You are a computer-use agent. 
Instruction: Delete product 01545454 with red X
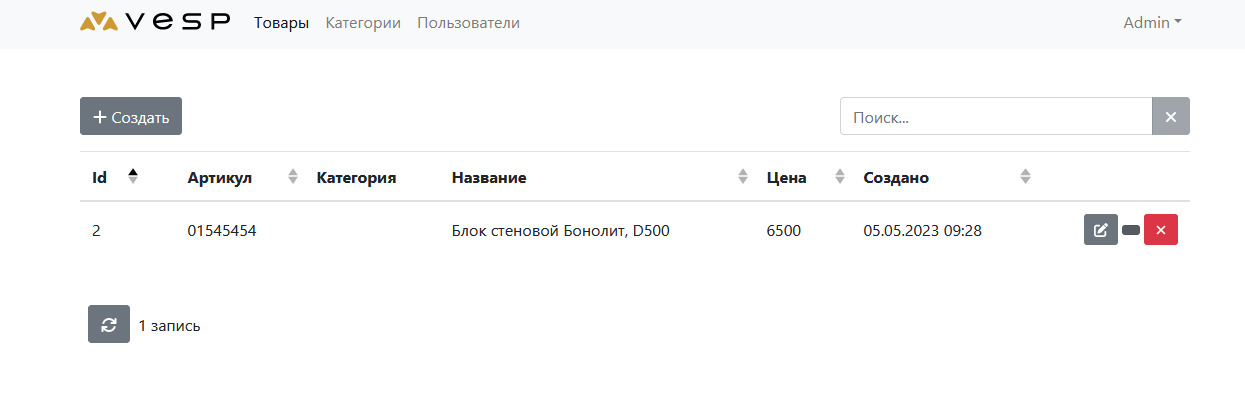tap(1161, 230)
